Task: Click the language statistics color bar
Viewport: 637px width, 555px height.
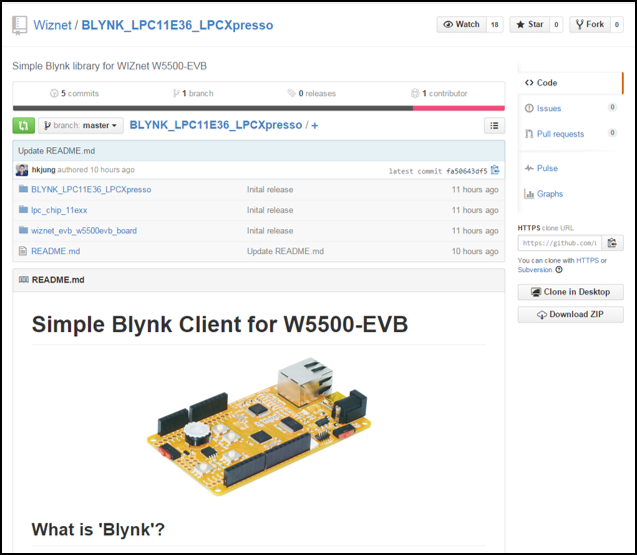Action: [x=259, y=108]
